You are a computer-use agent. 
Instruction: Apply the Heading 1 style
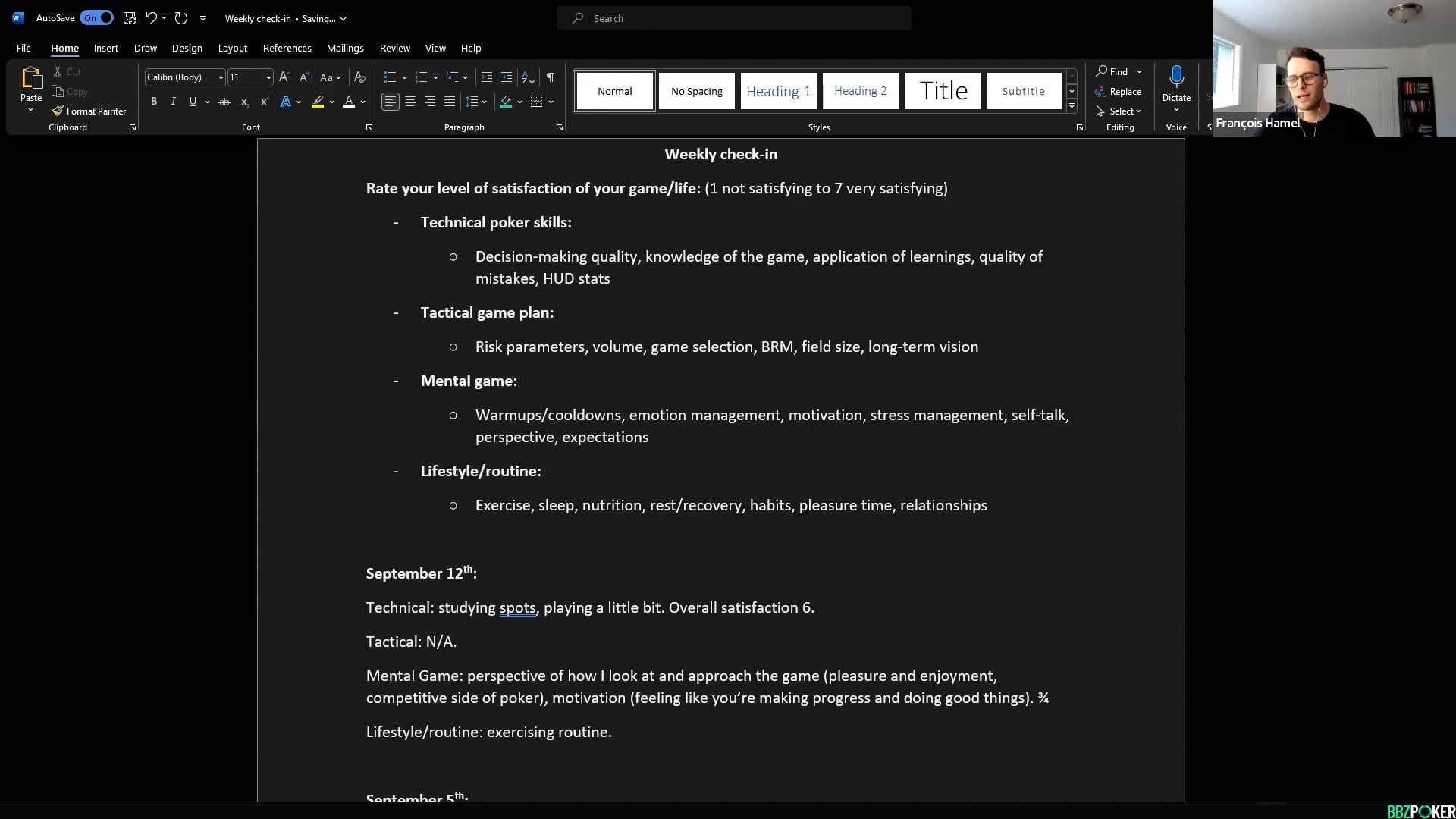pos(778,90)
